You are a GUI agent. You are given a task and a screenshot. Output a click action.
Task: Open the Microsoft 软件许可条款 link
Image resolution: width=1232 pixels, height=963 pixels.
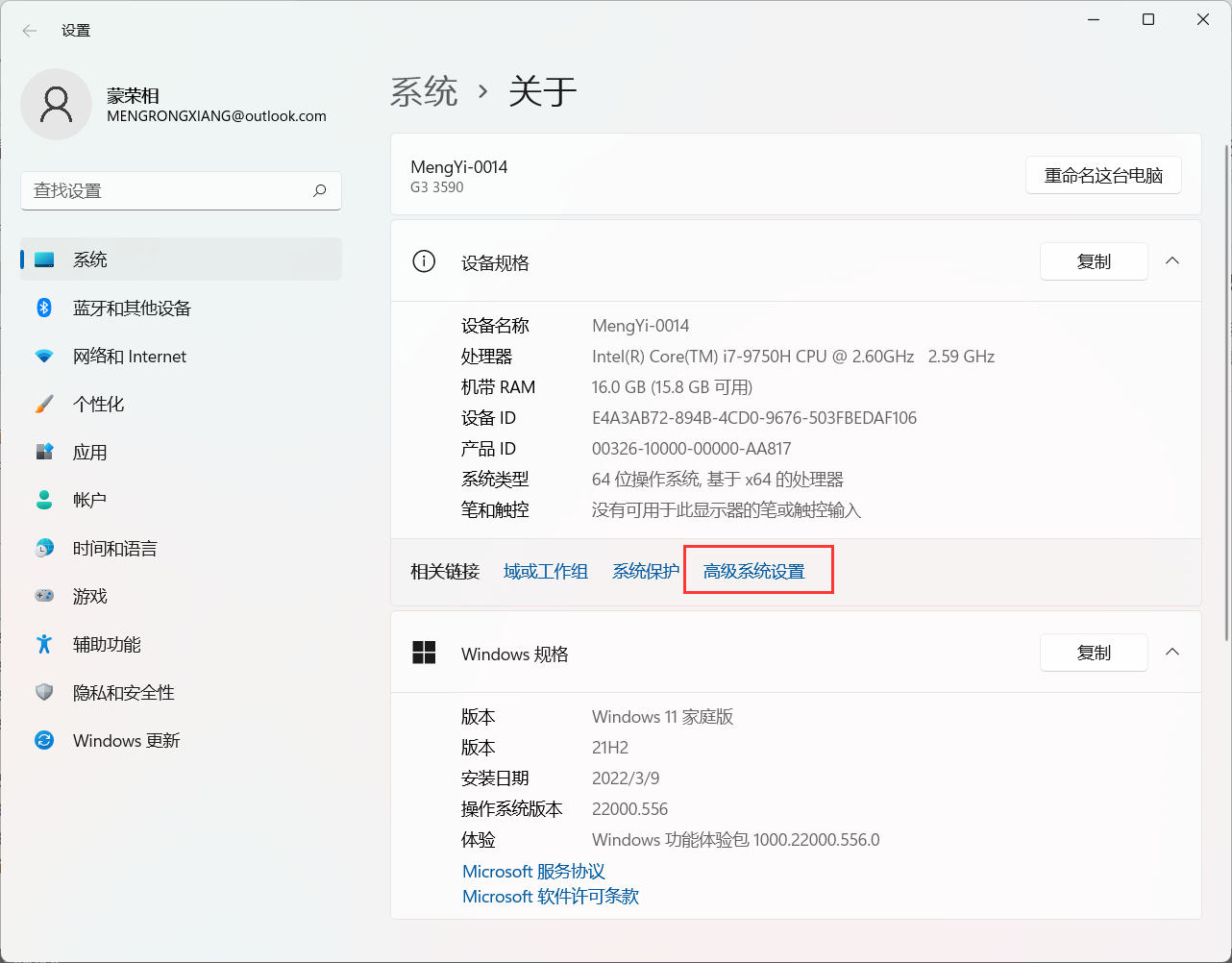coord(551,896)
